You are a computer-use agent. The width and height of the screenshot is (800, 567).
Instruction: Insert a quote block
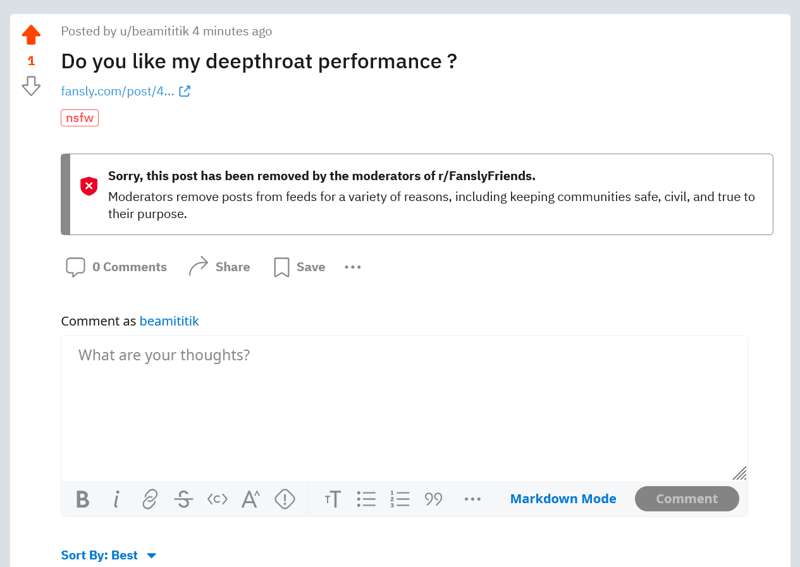433,499
